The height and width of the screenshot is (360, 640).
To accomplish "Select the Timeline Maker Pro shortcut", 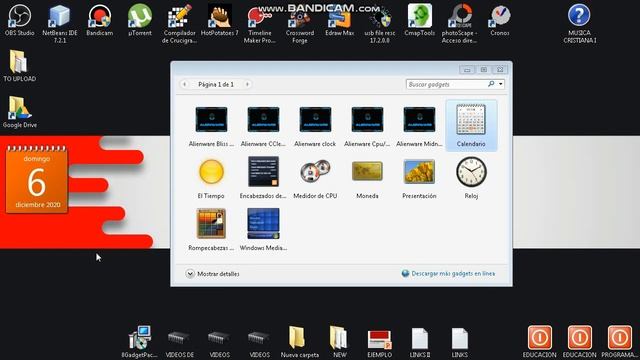I will [x=260, y=24].
